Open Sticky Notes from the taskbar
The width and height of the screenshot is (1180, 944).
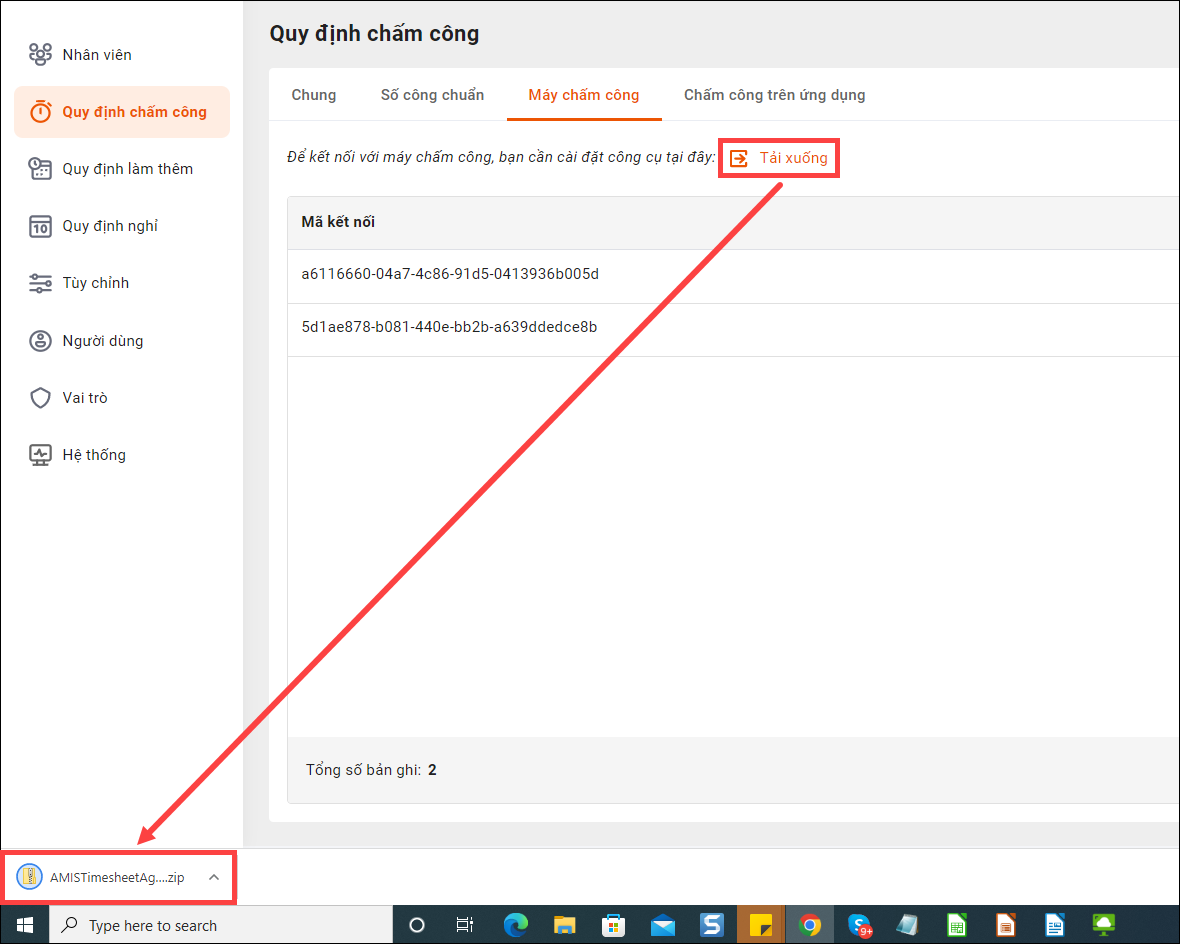coord(761,925)
